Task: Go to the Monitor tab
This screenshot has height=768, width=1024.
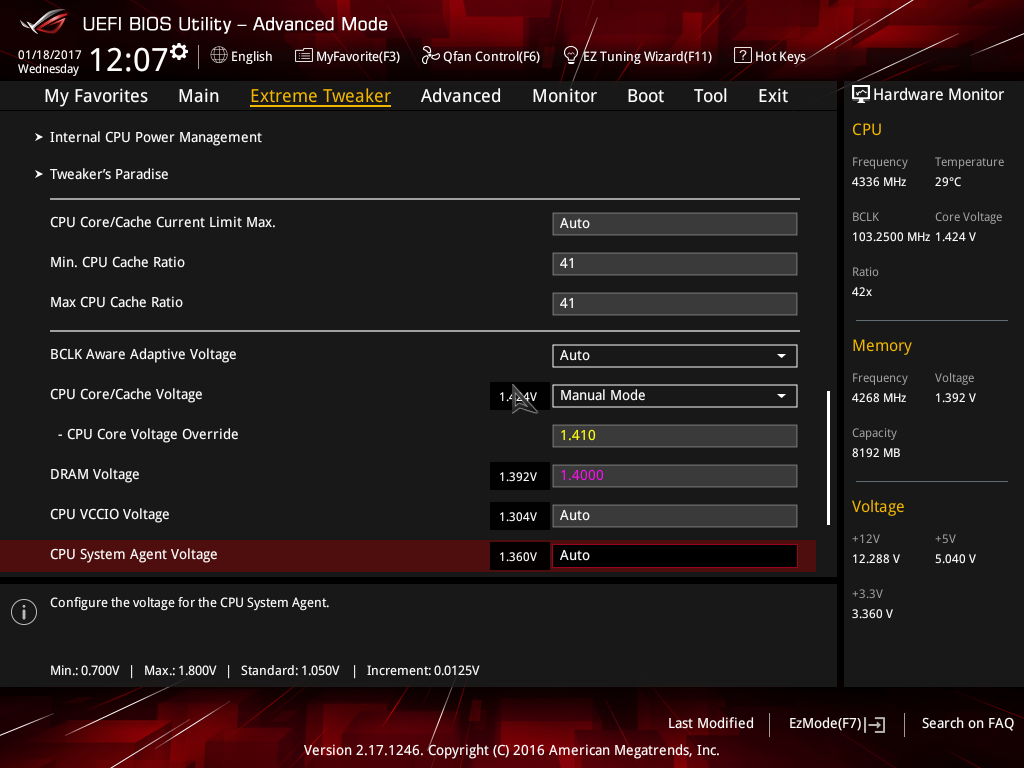Action: (564, 96)
